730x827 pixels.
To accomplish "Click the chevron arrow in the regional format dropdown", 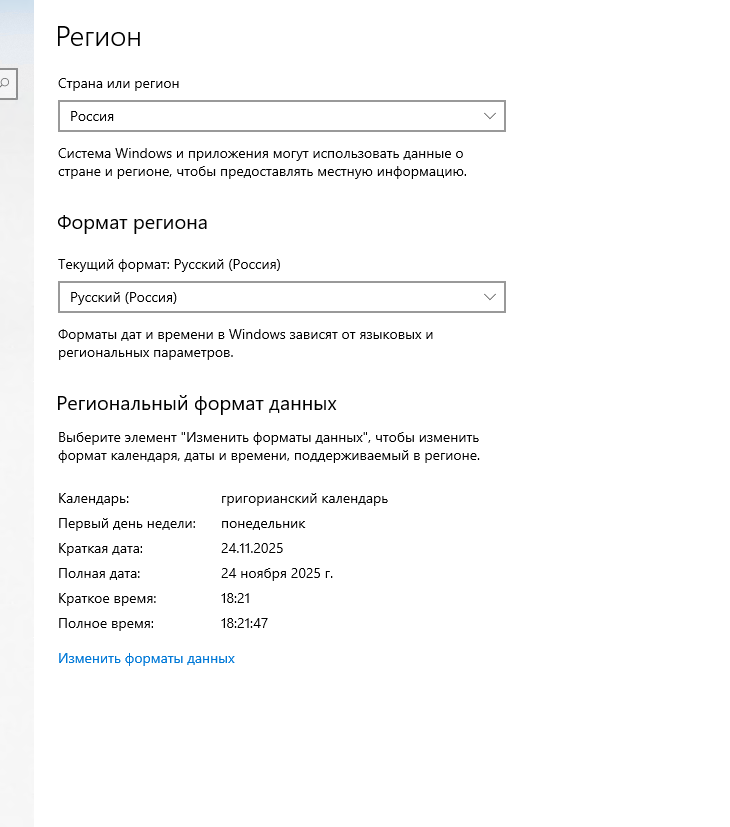I will tap(490, 297).
